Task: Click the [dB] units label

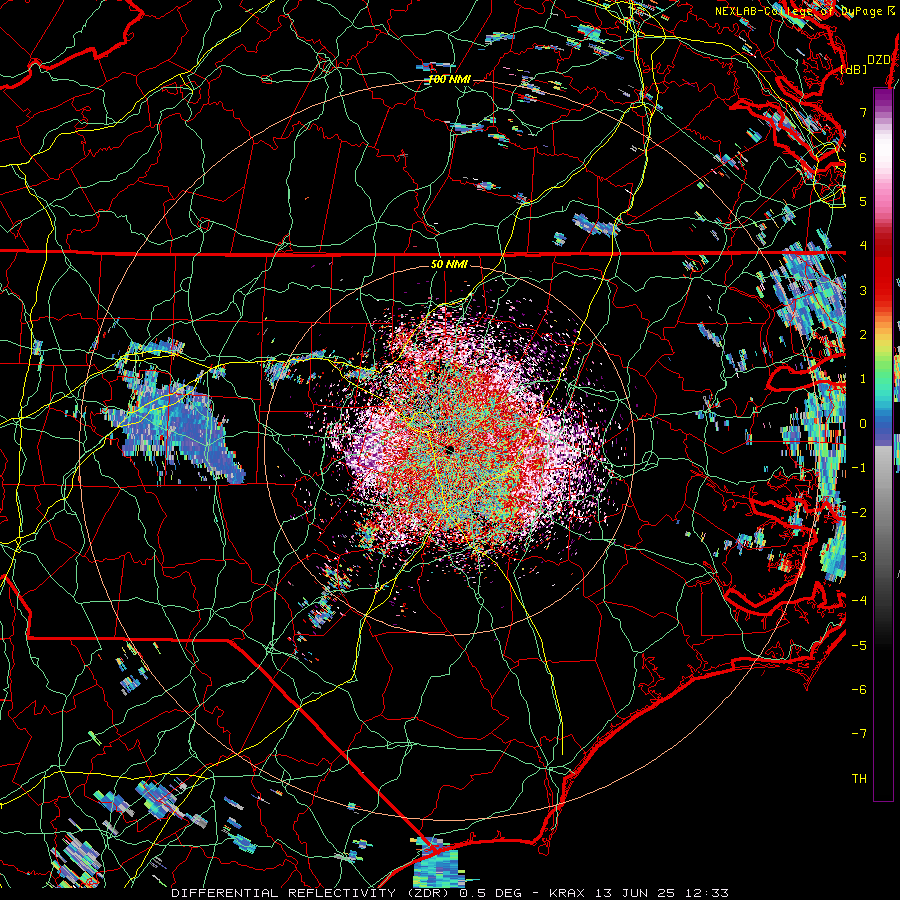Action: click(854, 70)
